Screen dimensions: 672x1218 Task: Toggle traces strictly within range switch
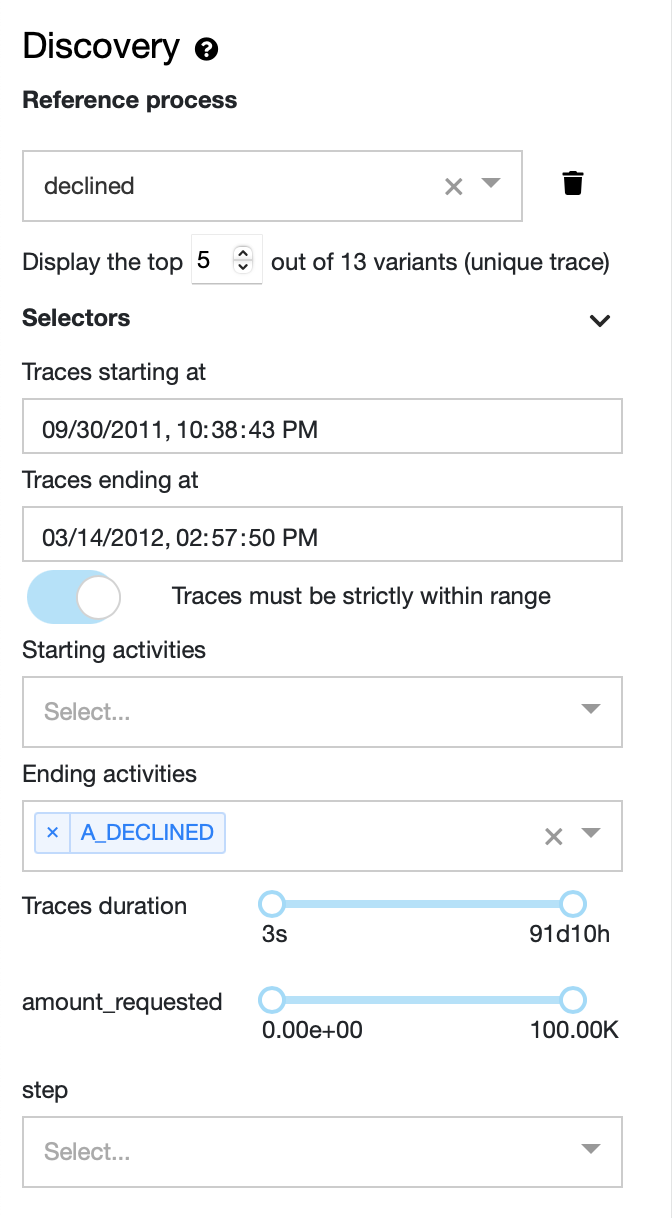[75, 597]
